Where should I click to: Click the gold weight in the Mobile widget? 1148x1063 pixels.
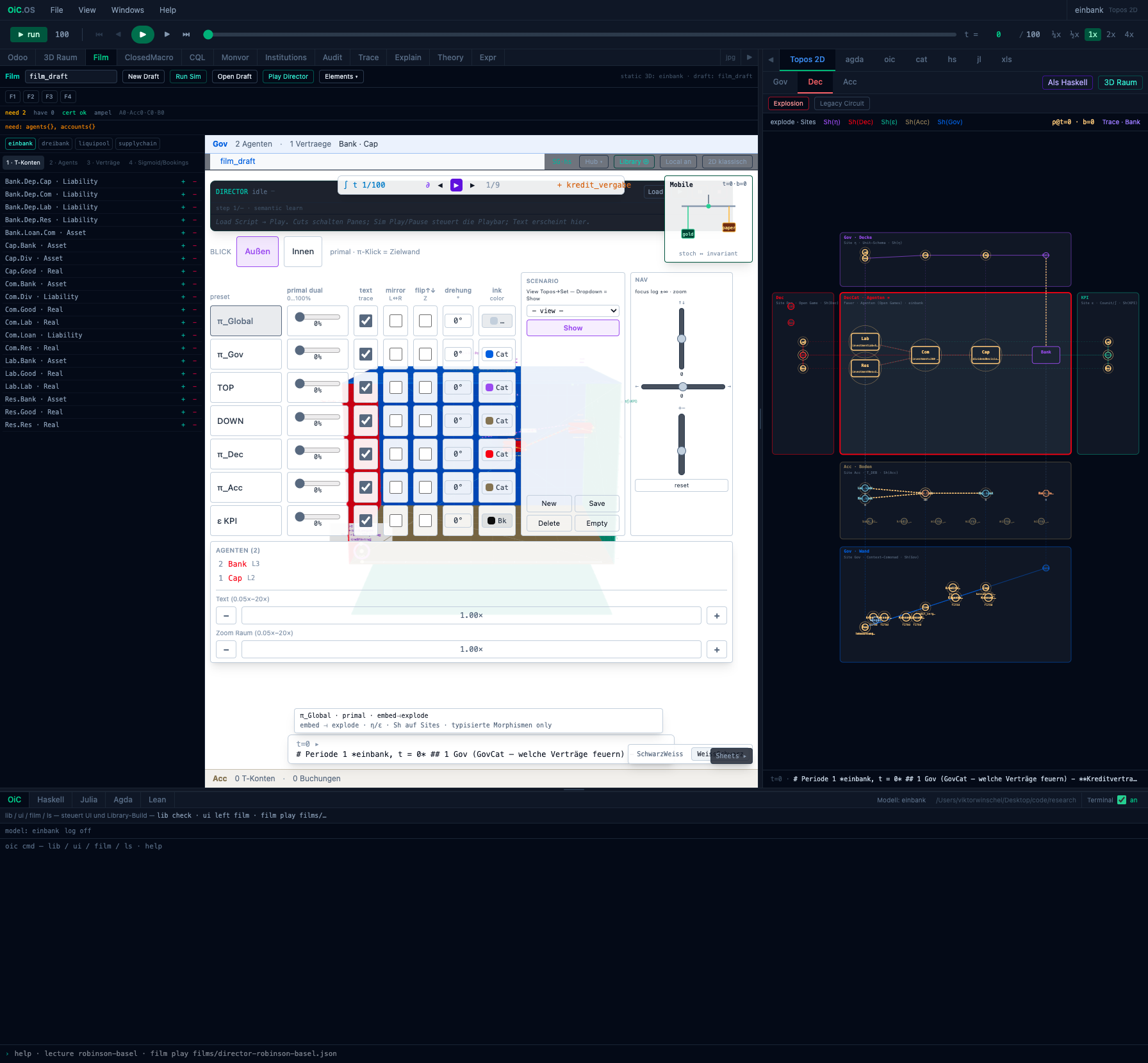point(687,234)
